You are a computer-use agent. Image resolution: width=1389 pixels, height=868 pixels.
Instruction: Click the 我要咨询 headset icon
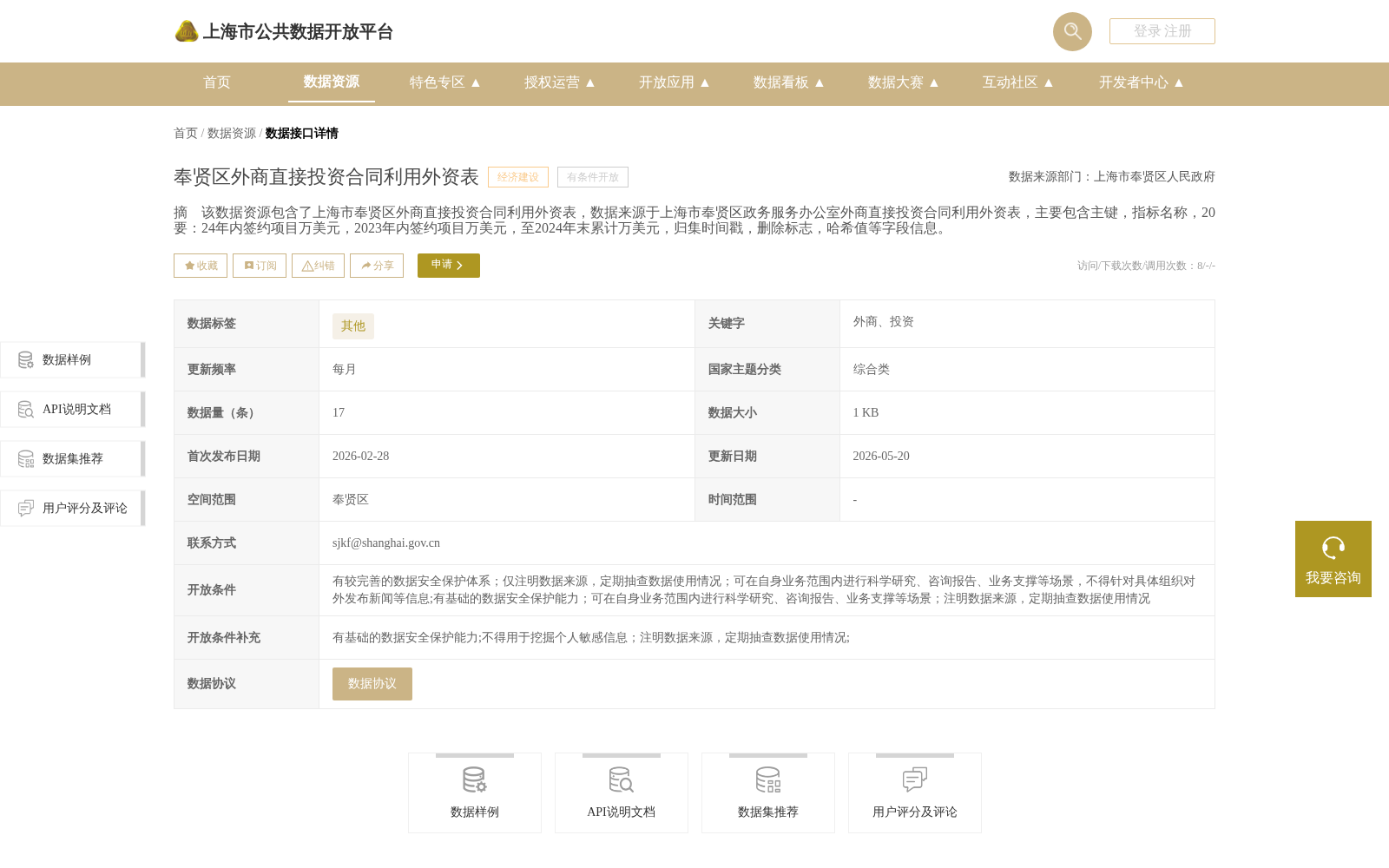1333,548
